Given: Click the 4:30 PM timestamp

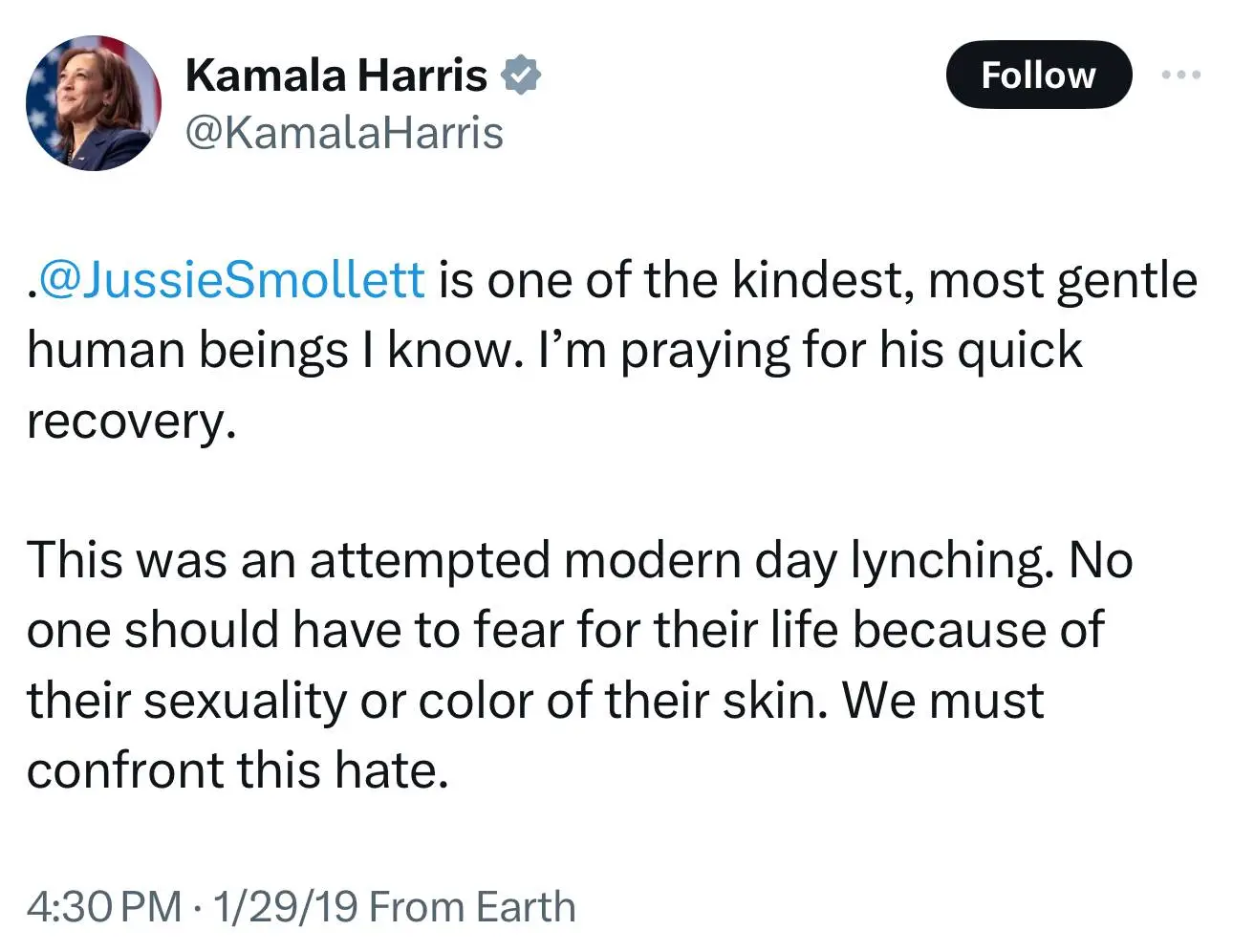Looking at the screenshot, I should (x=103, y=906).
